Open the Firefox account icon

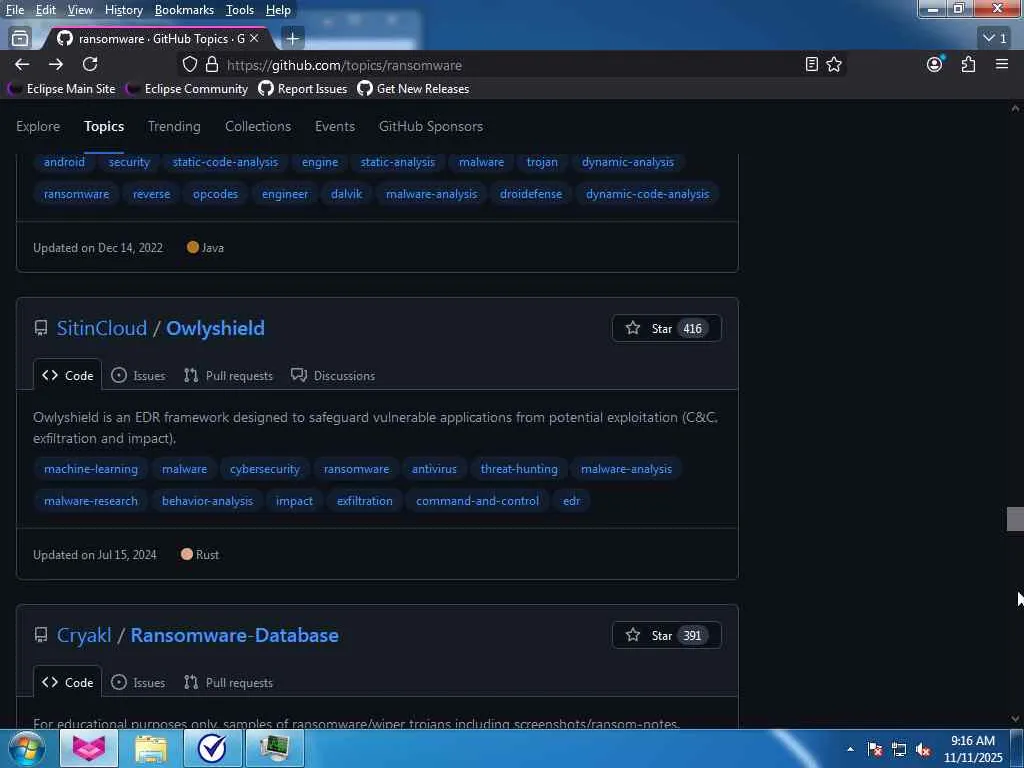(x=935, y=64)
